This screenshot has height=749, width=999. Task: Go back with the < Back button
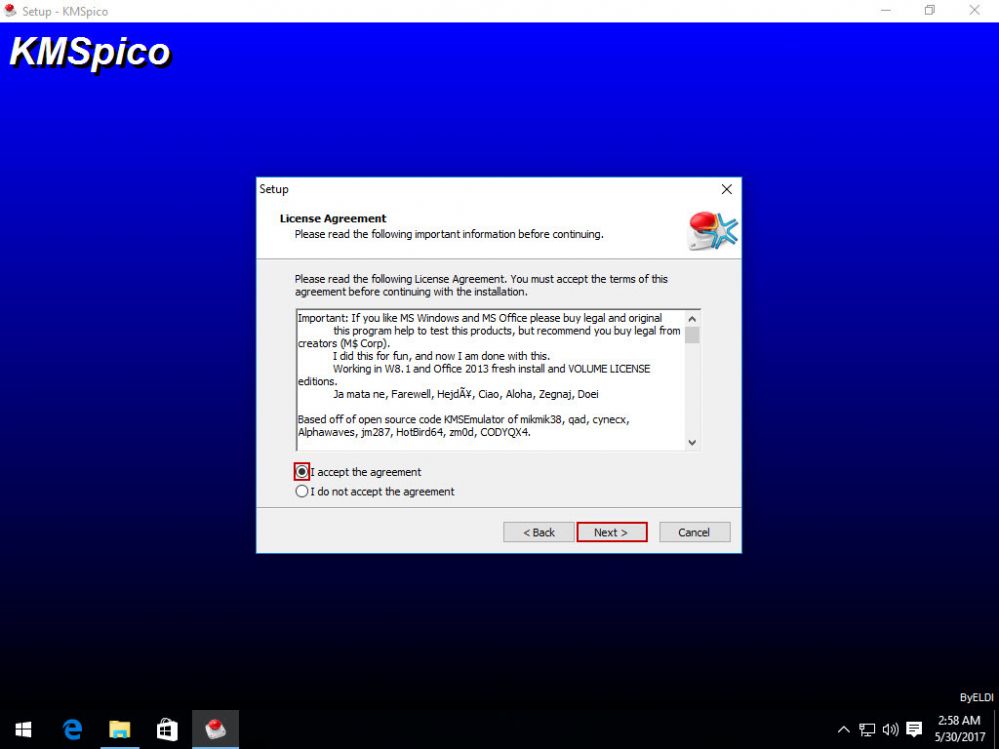[539, 532]
